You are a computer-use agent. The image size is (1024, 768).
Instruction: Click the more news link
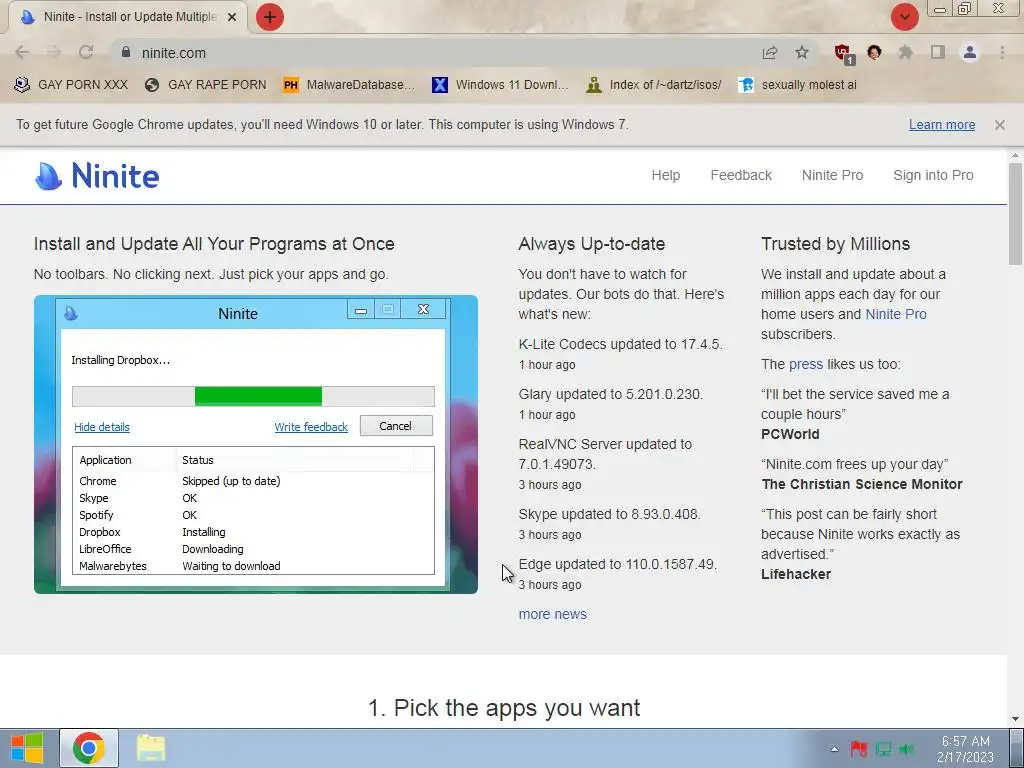coord(552,614)
